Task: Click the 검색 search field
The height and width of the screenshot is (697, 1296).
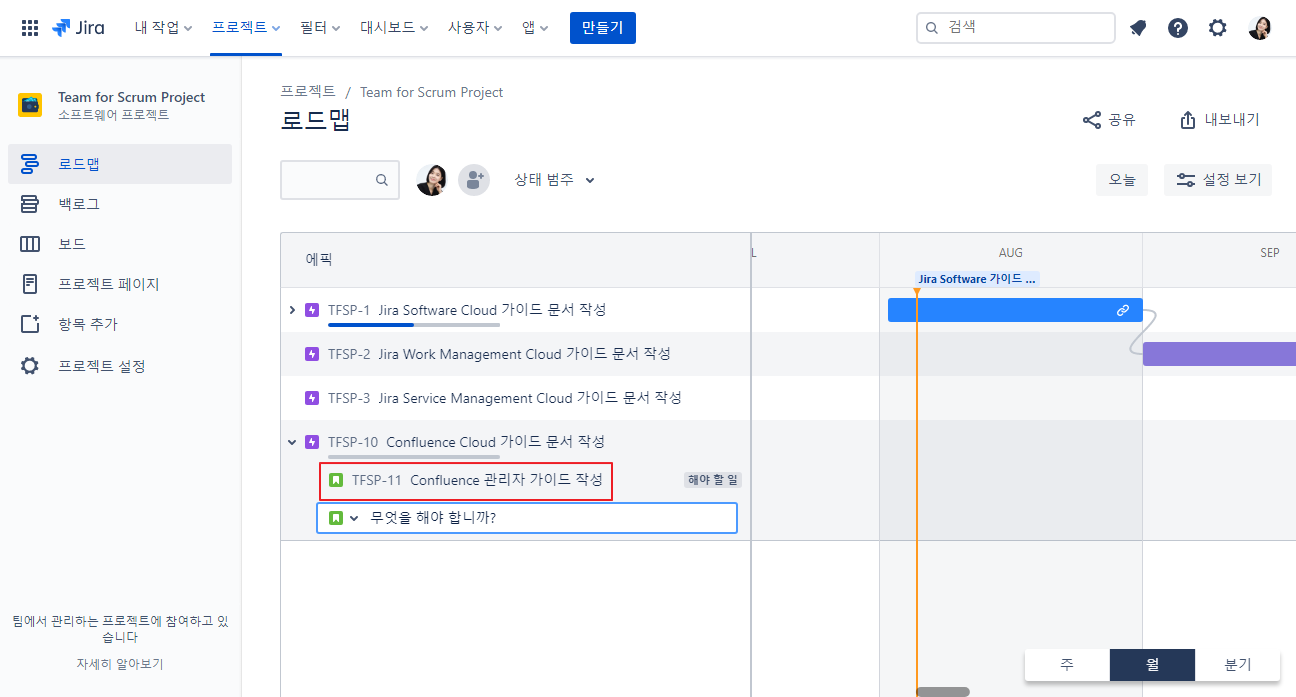Action: pos(1016,28)
